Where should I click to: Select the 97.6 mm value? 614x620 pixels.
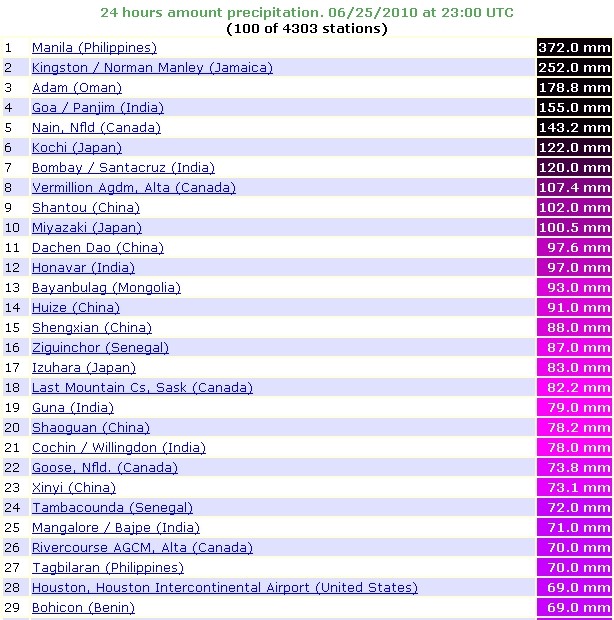(574, 248)
